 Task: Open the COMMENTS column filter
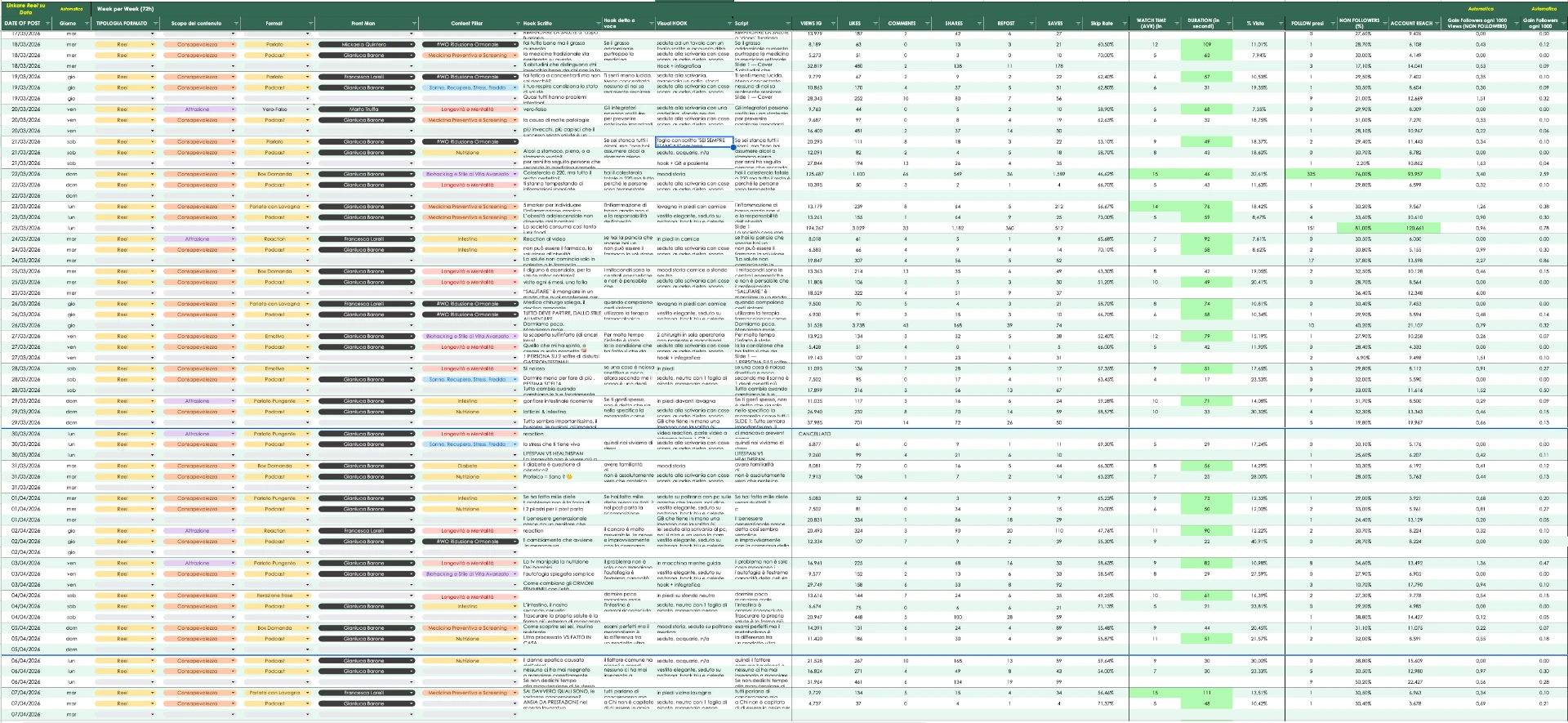927,24
